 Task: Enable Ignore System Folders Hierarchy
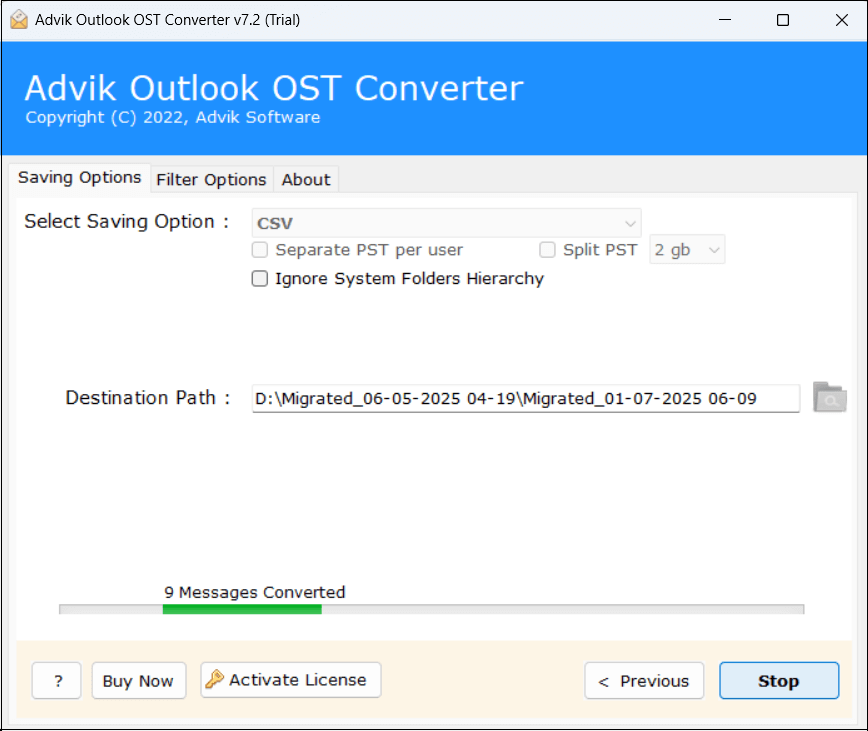(x=260, y=278)
